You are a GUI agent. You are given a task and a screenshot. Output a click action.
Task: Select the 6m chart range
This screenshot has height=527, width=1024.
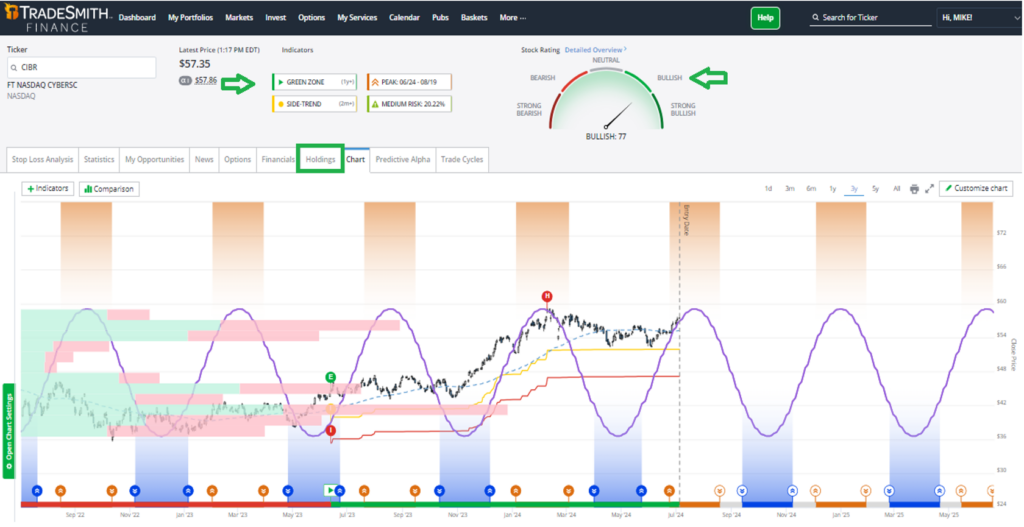[811, 189]
